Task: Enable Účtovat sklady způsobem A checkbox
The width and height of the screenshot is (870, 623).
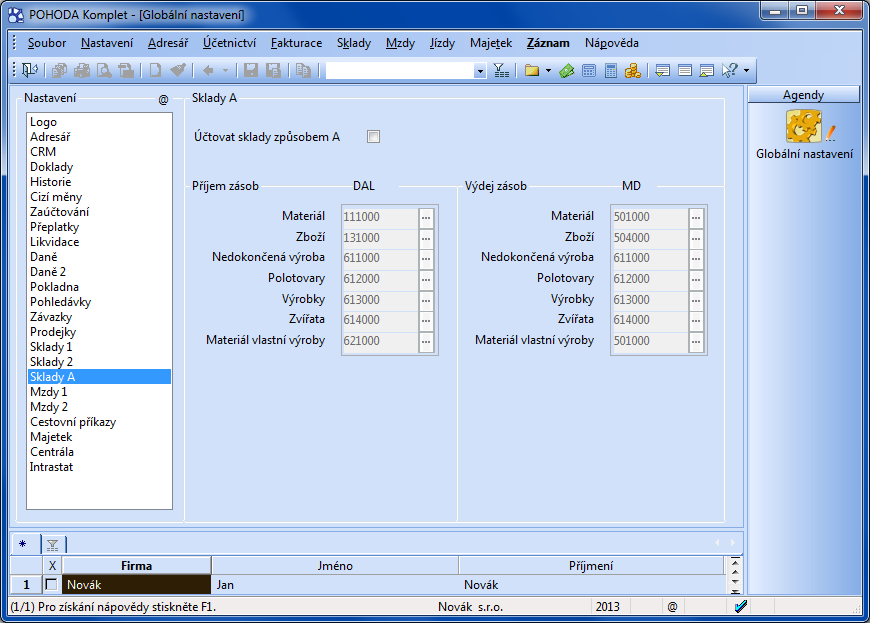Action: pos(374,137)
